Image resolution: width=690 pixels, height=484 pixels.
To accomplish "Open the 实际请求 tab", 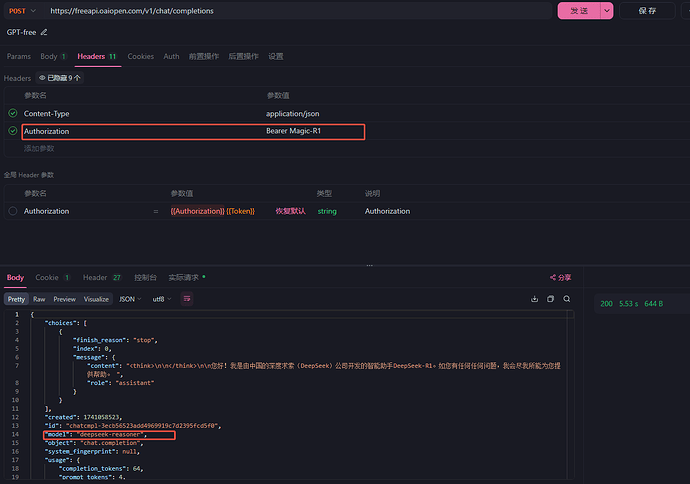I will click(x=187, y=278).
